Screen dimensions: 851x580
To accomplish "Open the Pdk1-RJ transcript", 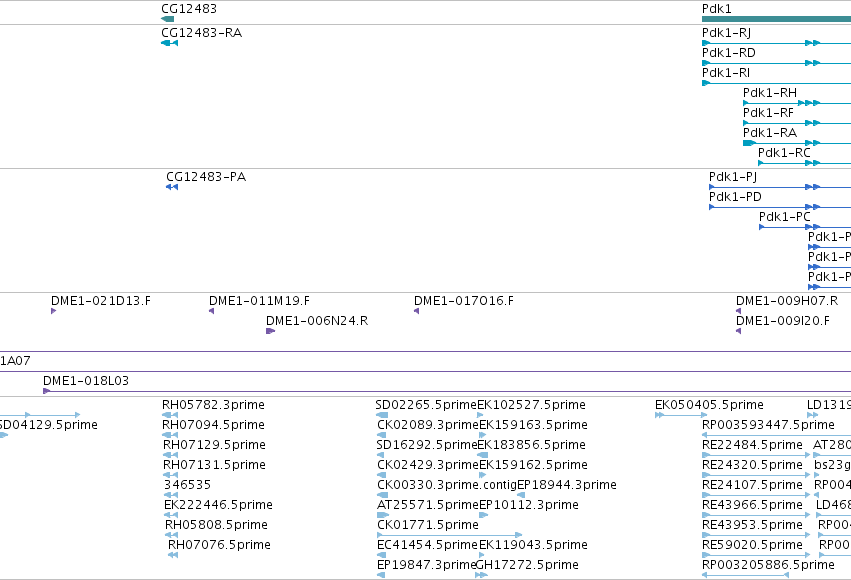I will click(726, 33).
